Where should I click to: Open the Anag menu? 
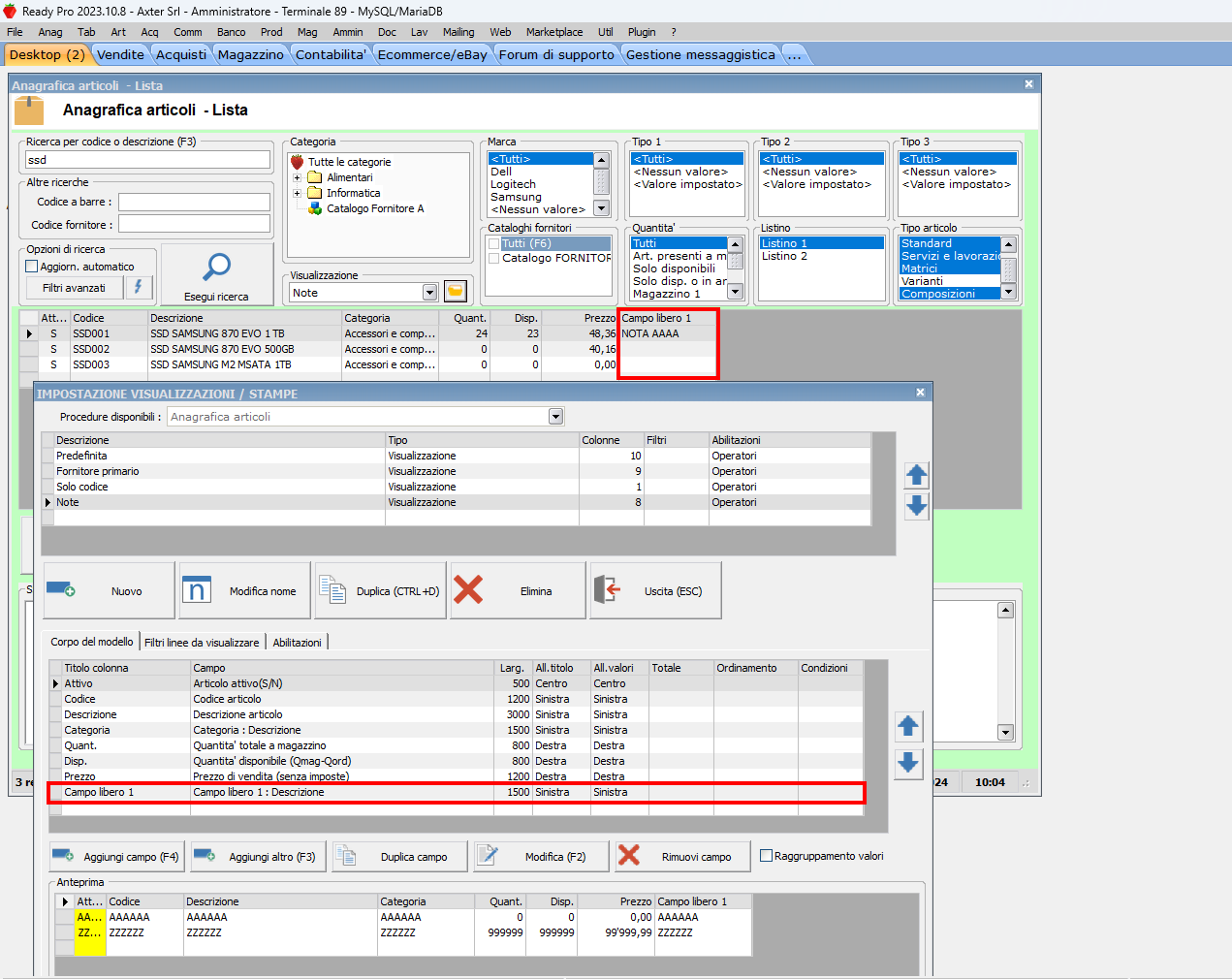pyautogui.click(x=50, y=32)
